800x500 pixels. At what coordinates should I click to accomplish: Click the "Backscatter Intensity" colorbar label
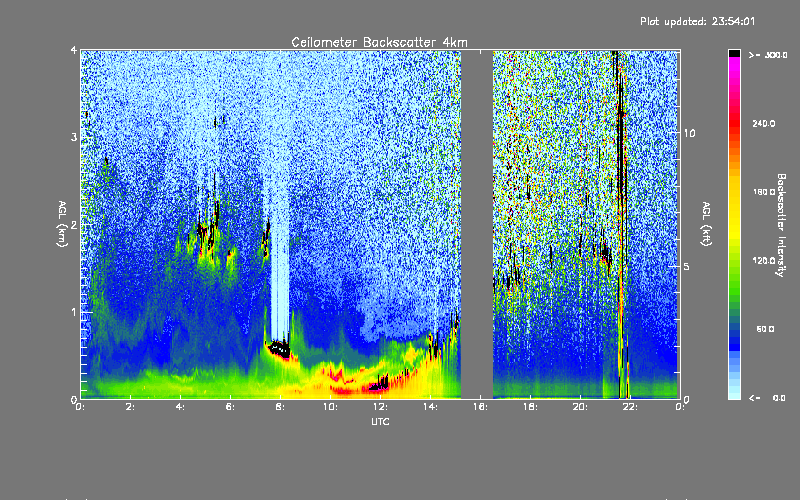click(781, 225)
